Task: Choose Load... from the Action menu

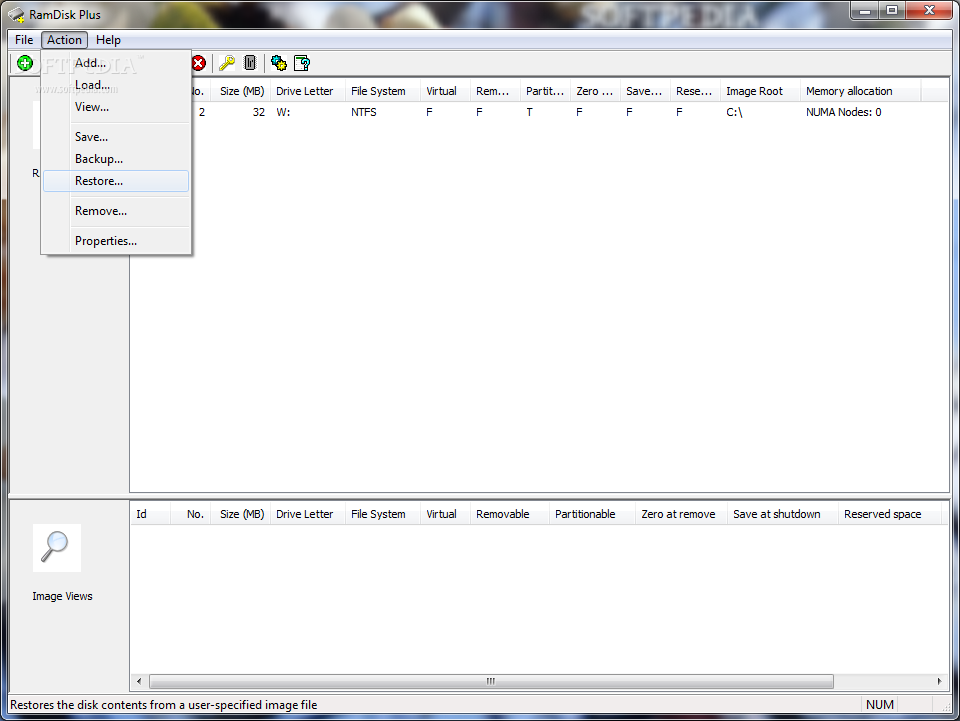Action: [116, 85]
